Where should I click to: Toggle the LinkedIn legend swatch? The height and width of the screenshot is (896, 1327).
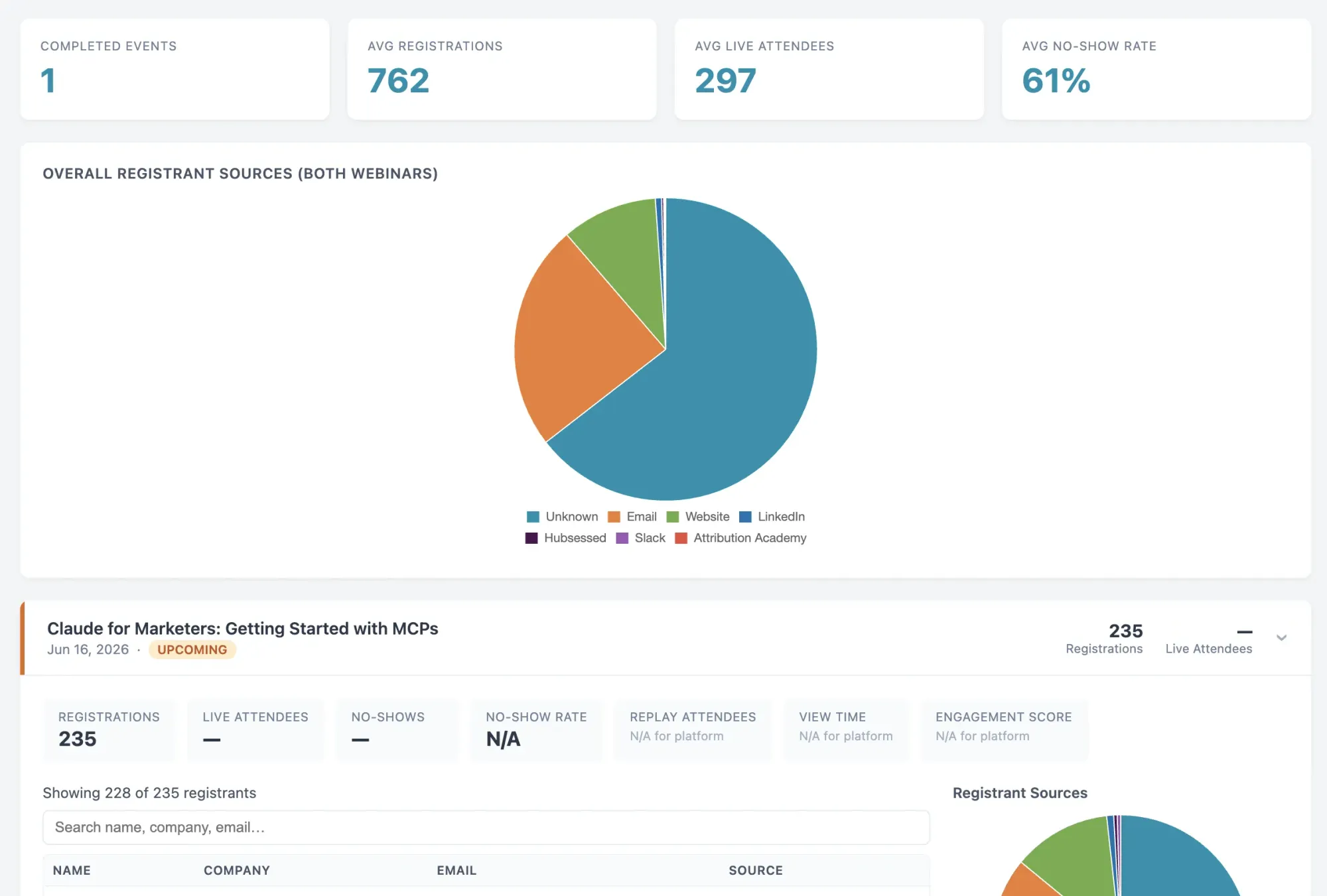pos(745,517)
